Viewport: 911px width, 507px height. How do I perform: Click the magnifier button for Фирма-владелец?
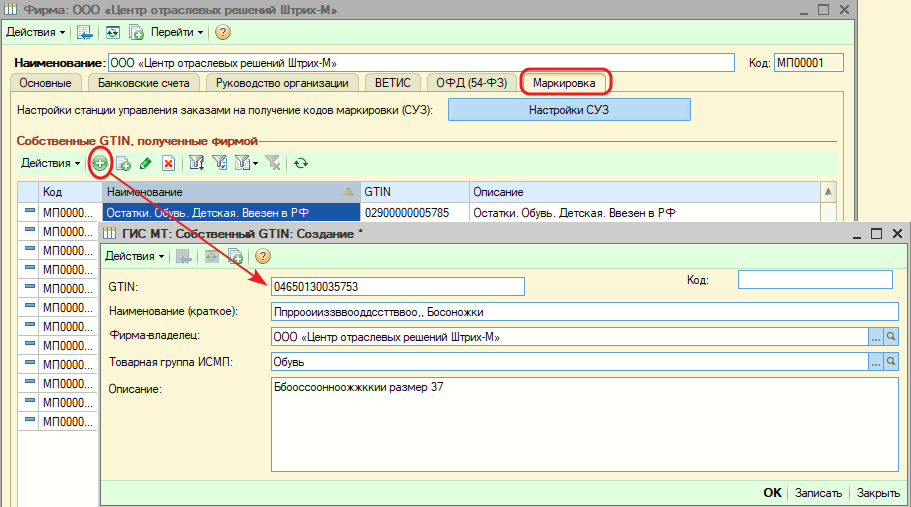891,337
